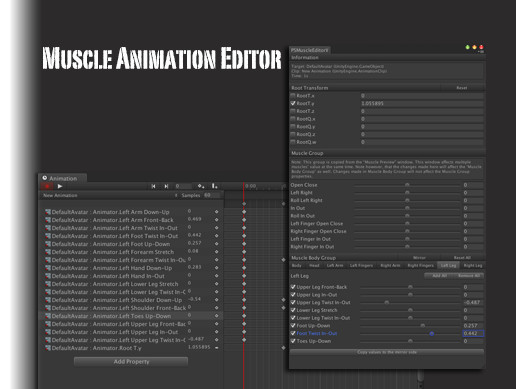Click the property icon for Left Lower Leg Stretch

click(x=48, y=284)
